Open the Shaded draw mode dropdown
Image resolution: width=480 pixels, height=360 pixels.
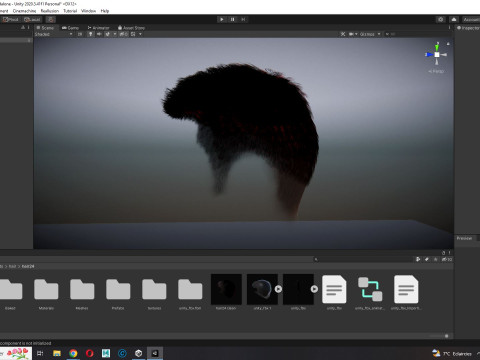[53, 34]
